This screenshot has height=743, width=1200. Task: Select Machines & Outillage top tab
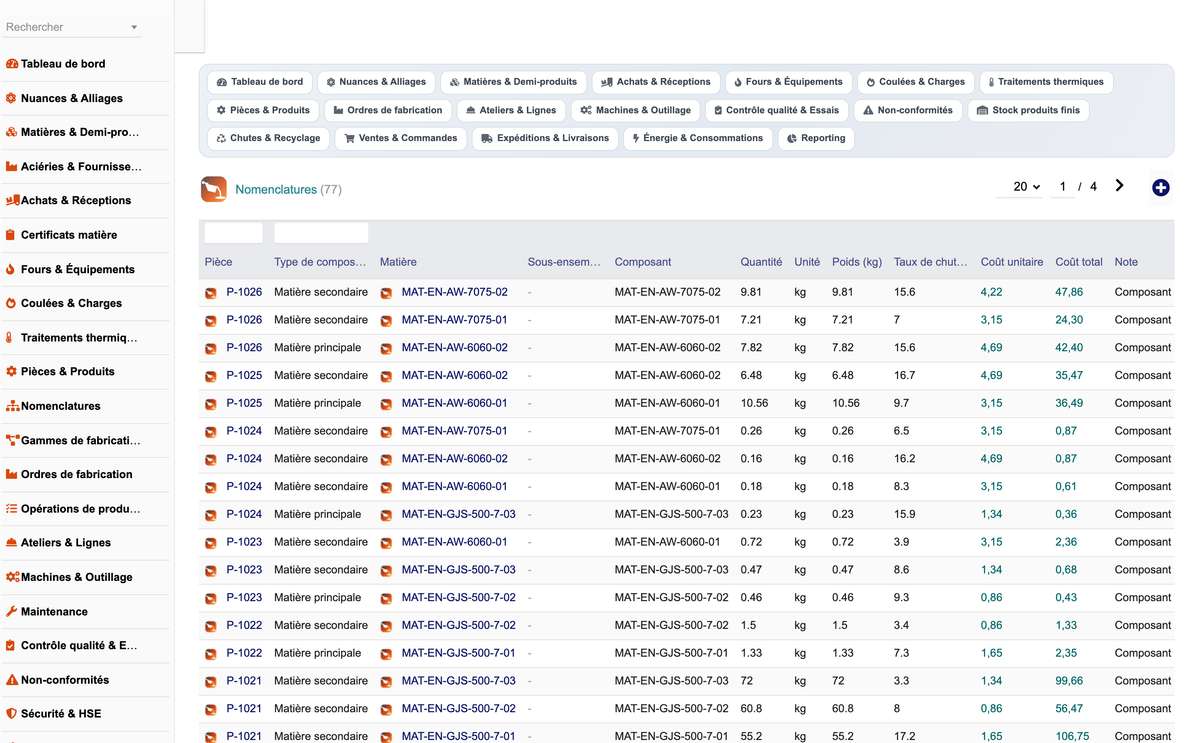tap(635, 110)
